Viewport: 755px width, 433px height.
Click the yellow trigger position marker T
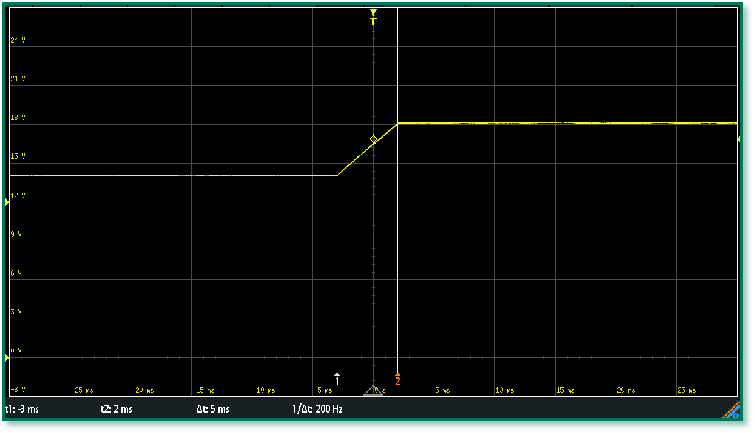pyautogui.click(x=373, y=18)
